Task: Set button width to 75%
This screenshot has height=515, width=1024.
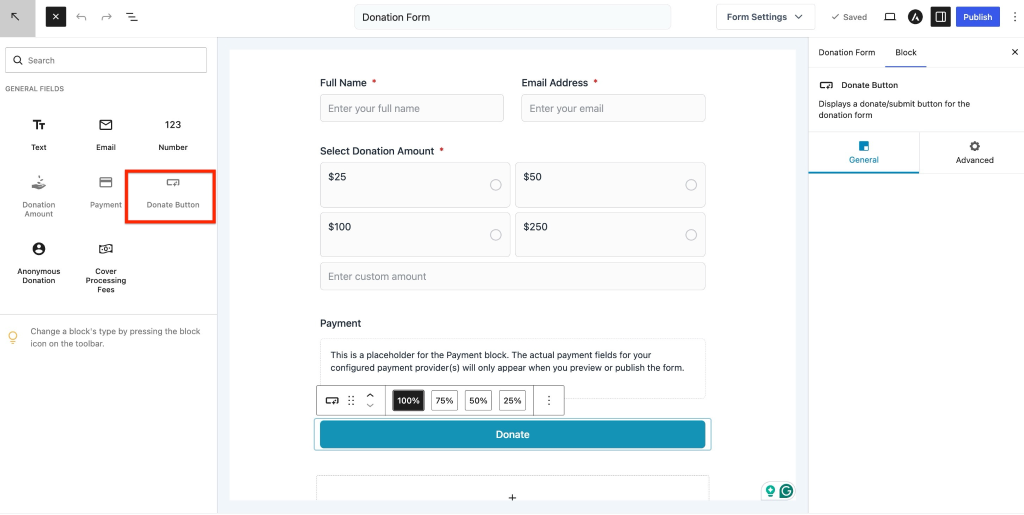Action: [x=445, y=401]
